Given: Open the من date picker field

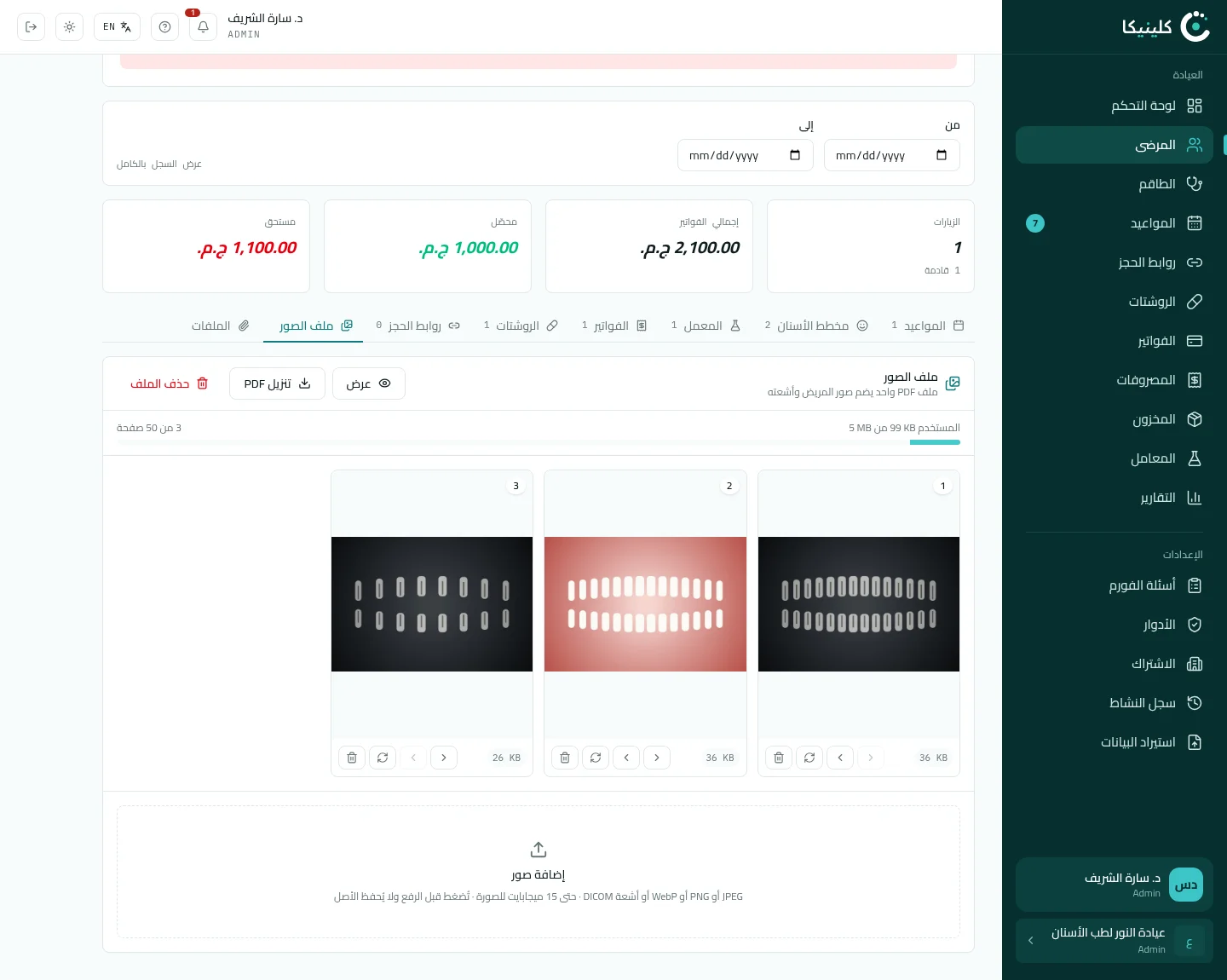Looking at the screenshot, I should [892, 155].
